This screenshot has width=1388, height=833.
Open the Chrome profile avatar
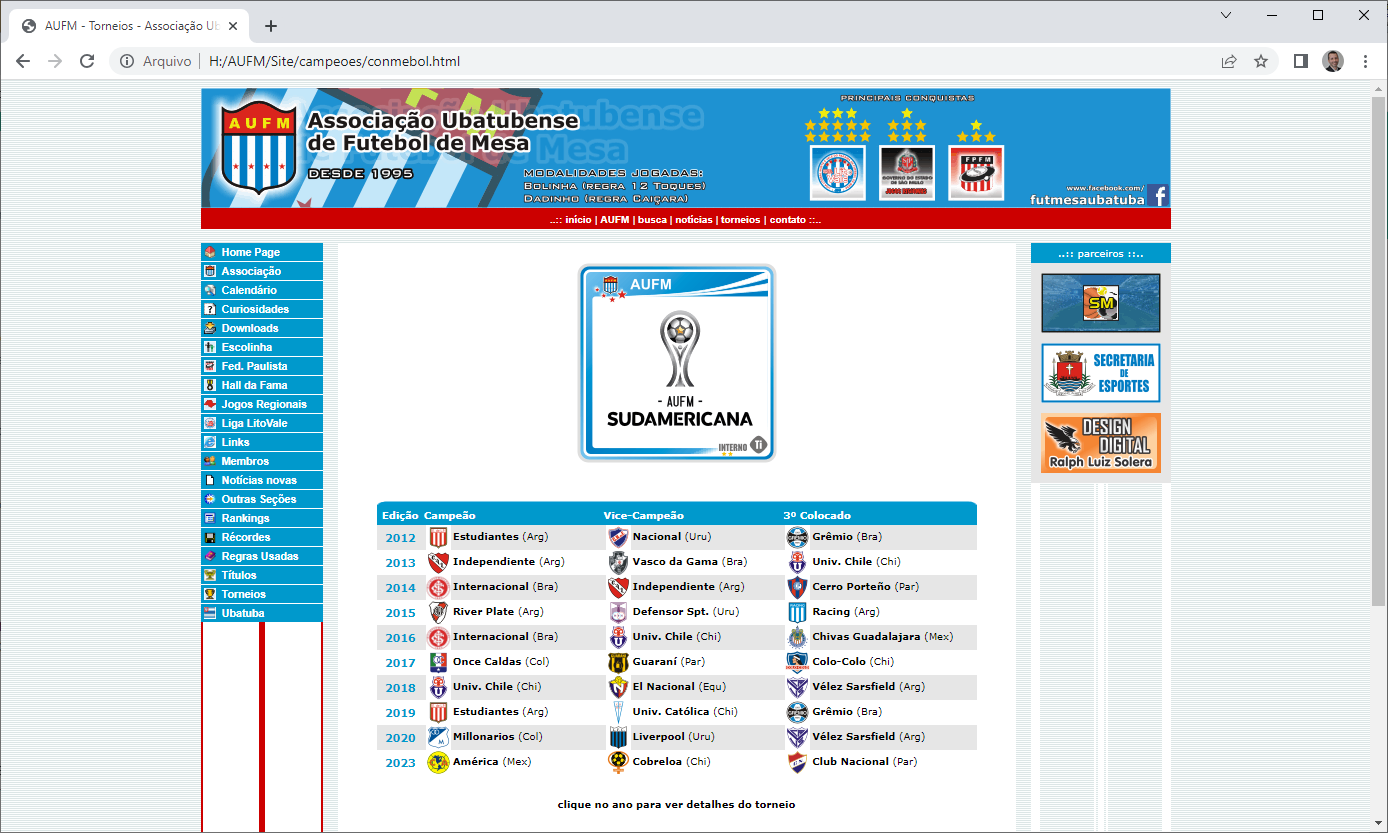[x=1333, y=61]
